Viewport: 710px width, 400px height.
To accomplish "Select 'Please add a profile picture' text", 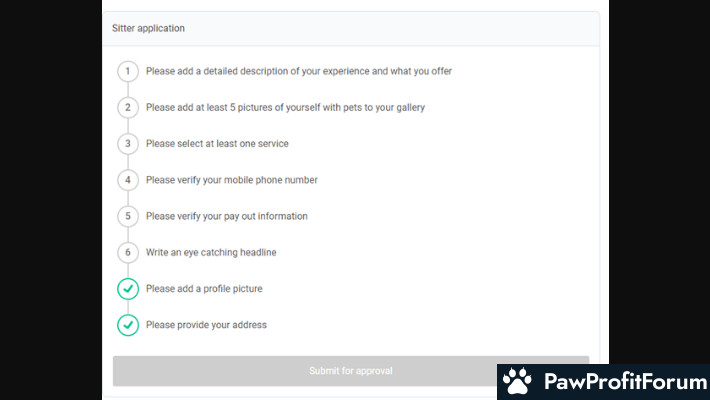I will click(x=206, y=289).
